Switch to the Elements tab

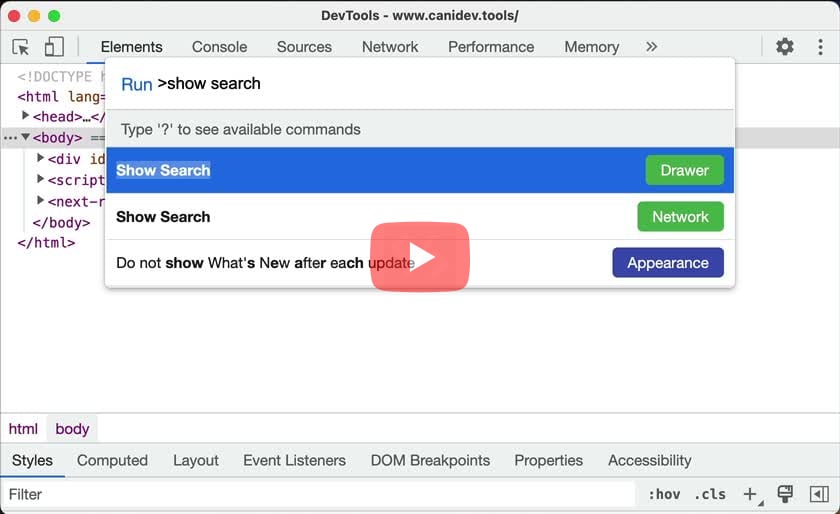coord(131,47)
